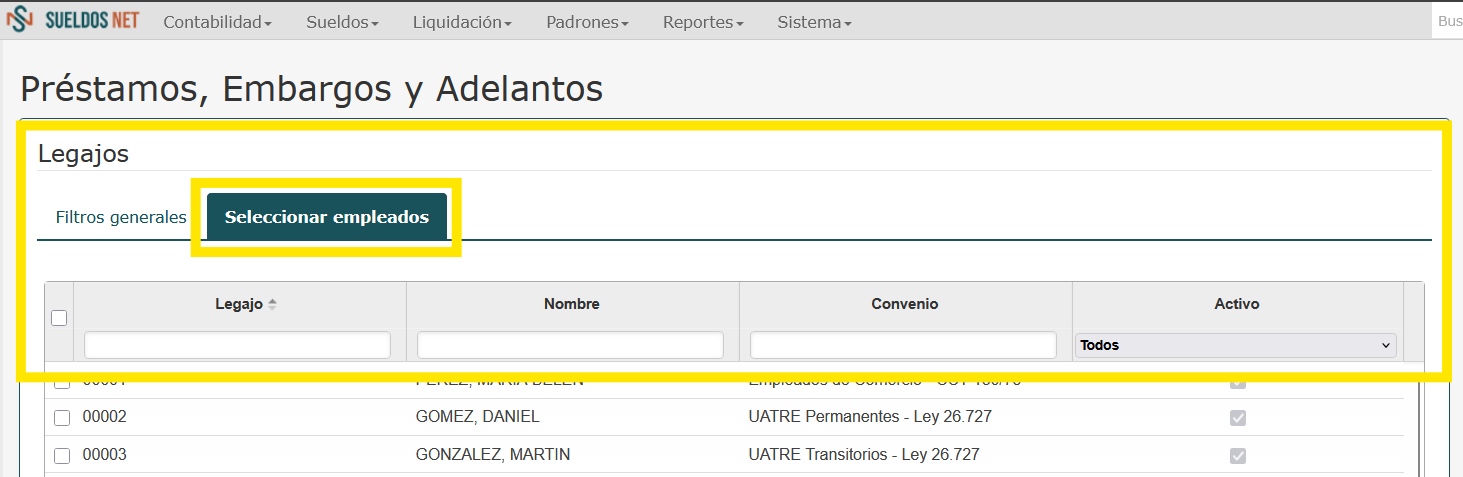Sort by the Legajo column header
1463x477 pixels.
(239, 304)
